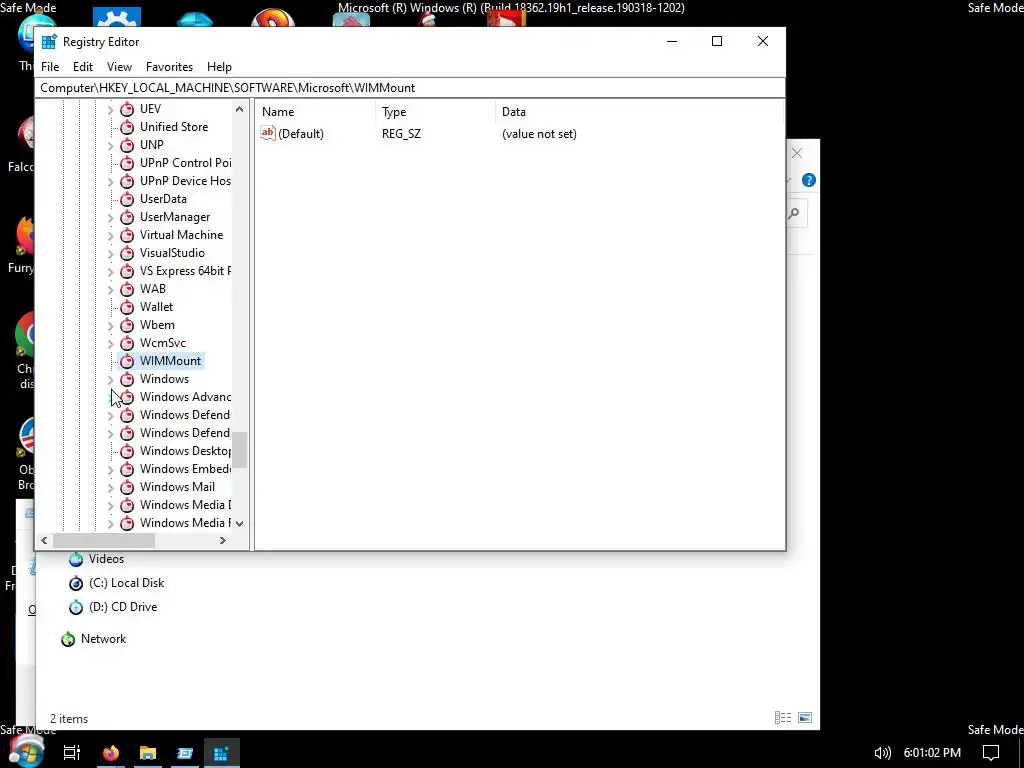Viewport: 1024px width, 768px height.
Task: Open the Edit menu
Action: click(83, 67)
